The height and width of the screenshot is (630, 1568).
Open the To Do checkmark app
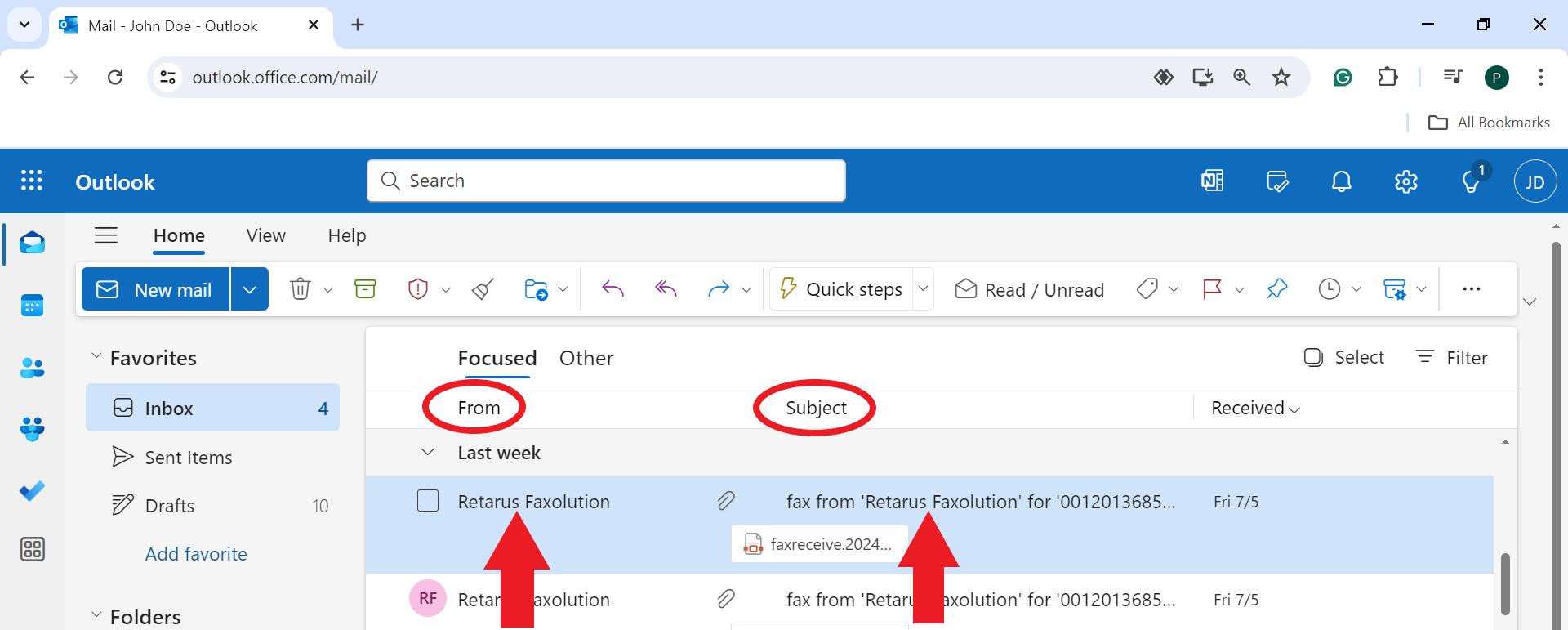click(x=32, y=490)
